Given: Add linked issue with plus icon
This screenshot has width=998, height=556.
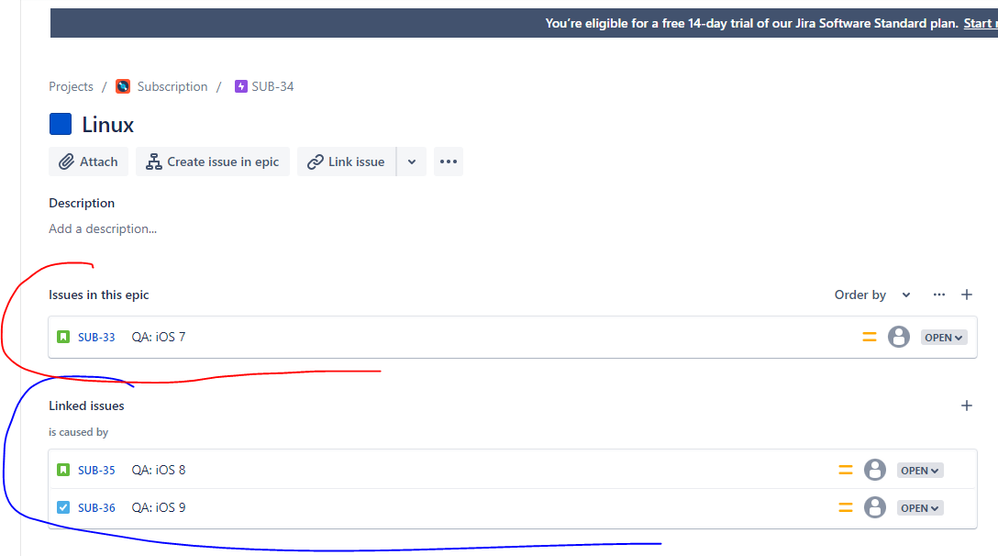Looking at the screenshot, I should tap(966, 405).
